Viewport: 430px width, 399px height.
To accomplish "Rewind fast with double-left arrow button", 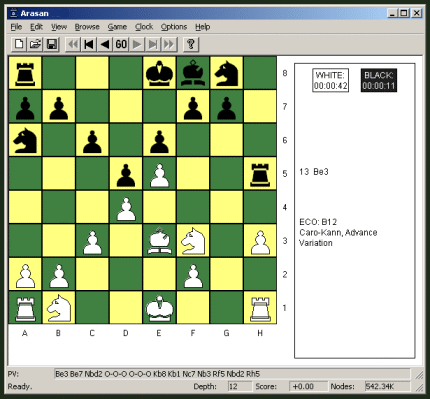I will coord(73,44).
